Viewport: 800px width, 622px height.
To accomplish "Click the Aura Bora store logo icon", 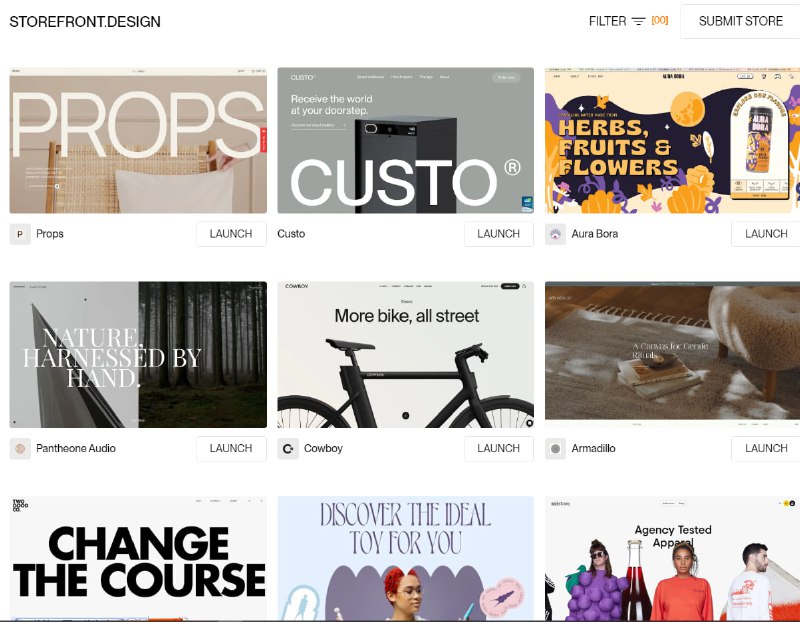I will [555, 234].
